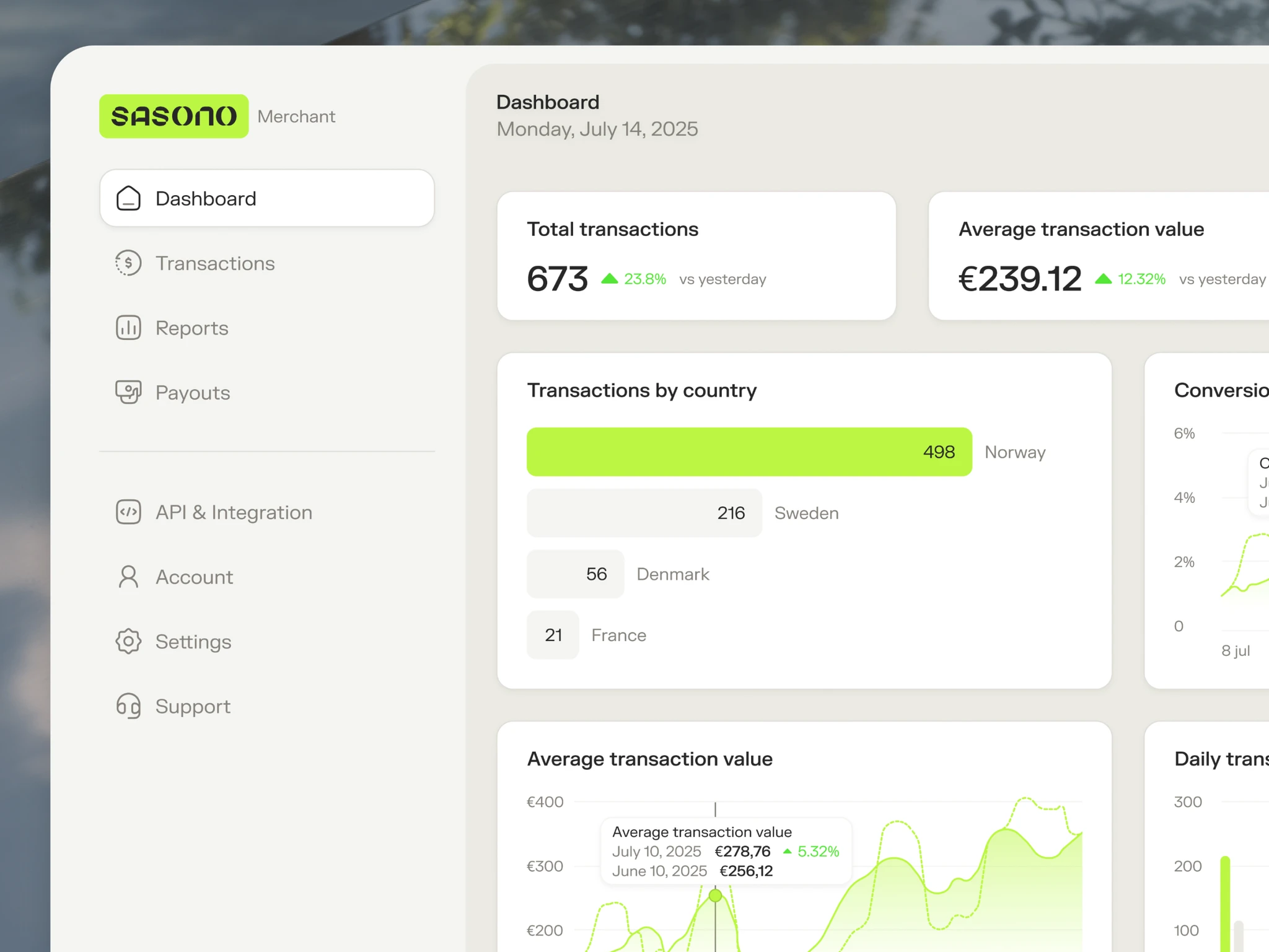Click the Settings gear icon
Image resolution: width=1269 pixels, height=952 pixels.
128,641
